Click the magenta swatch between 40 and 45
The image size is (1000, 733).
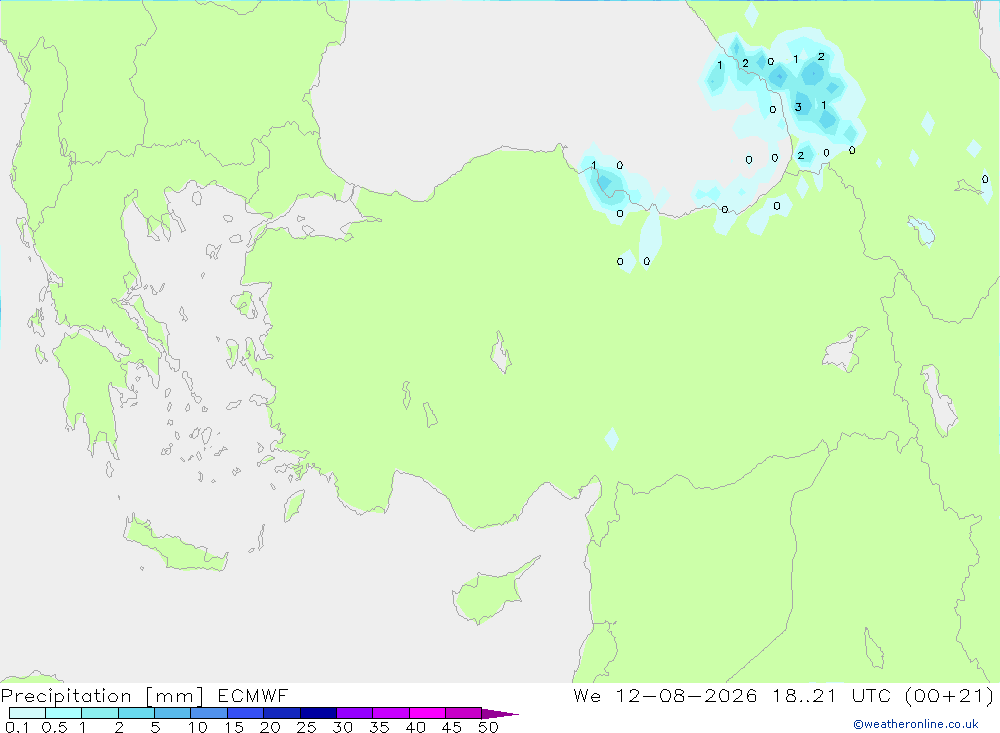(x=427, y=713)
